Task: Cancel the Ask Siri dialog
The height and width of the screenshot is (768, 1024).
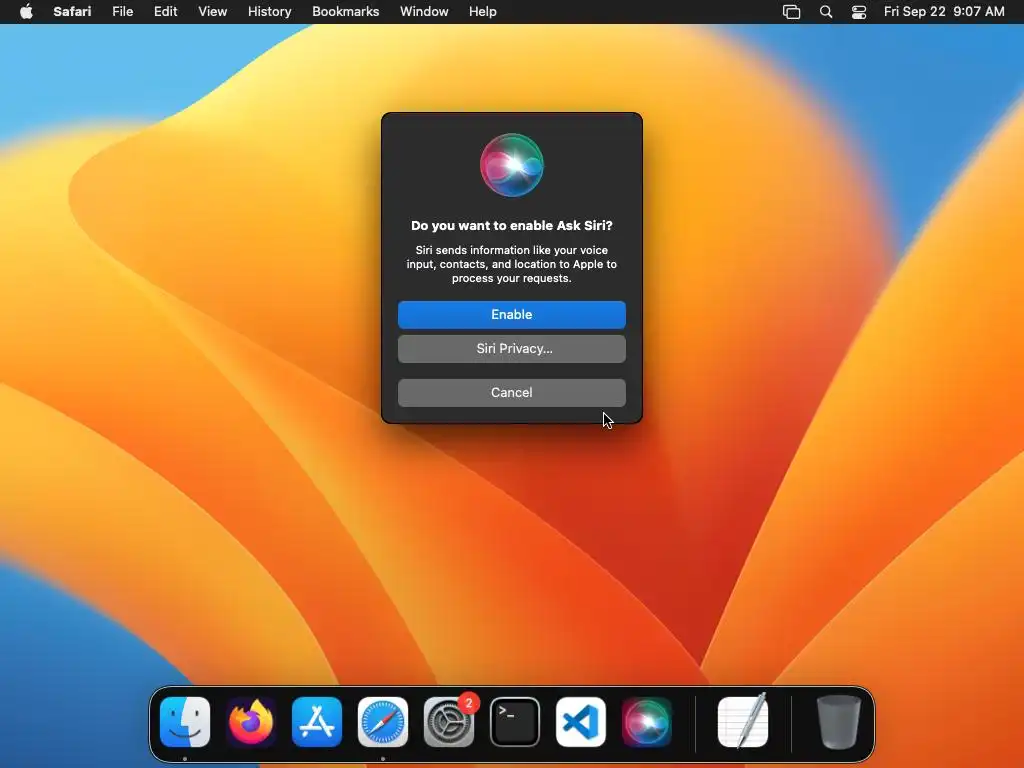Action: pyautogui.click(x=511, y=392)
